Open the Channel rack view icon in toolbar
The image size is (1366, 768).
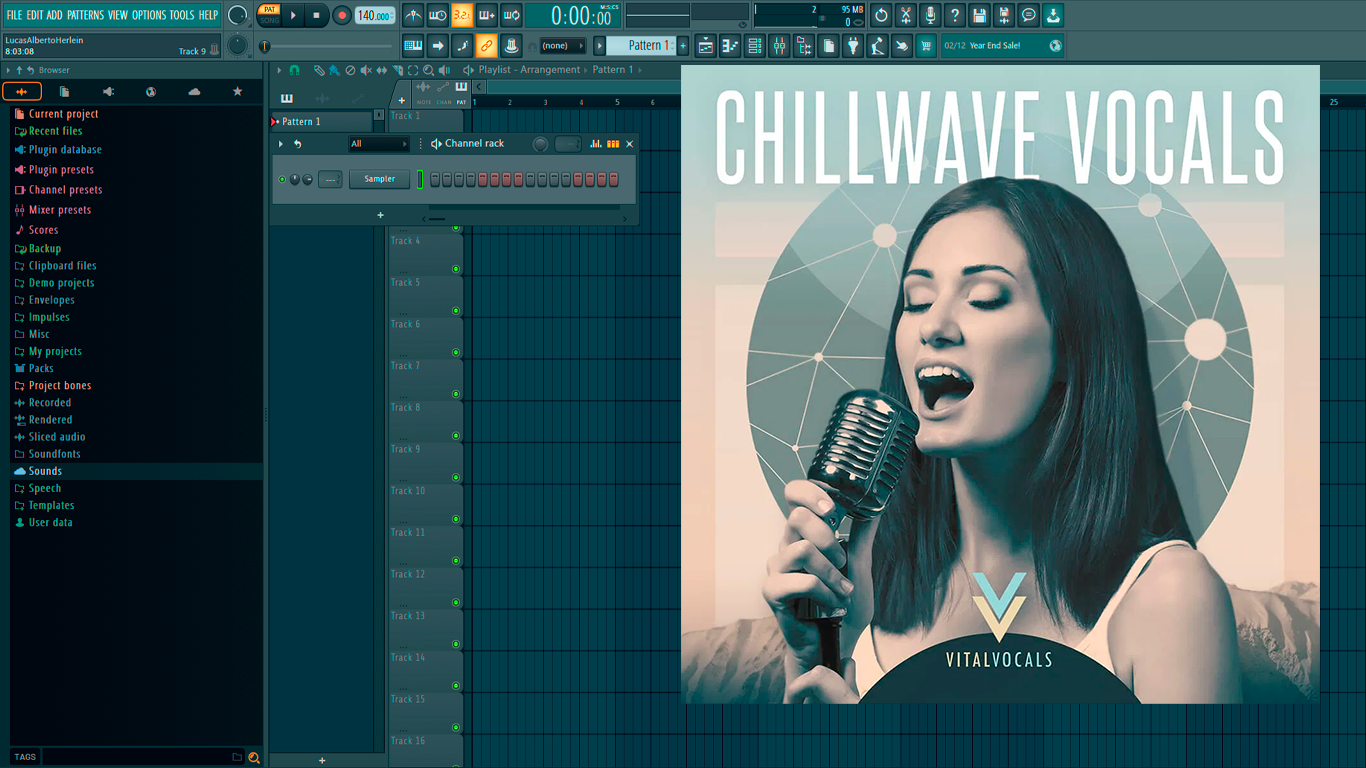tap(755, 46)
